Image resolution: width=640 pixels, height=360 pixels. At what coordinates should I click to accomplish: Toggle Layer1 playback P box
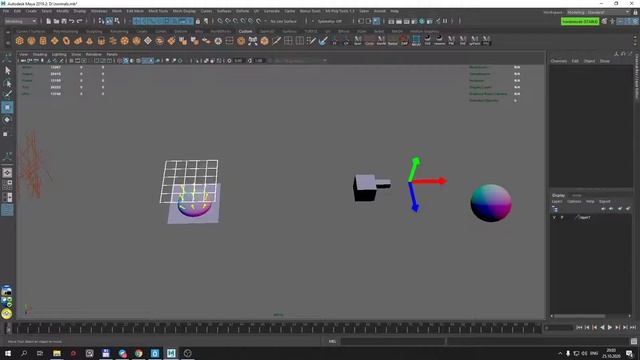coord(562,218)
